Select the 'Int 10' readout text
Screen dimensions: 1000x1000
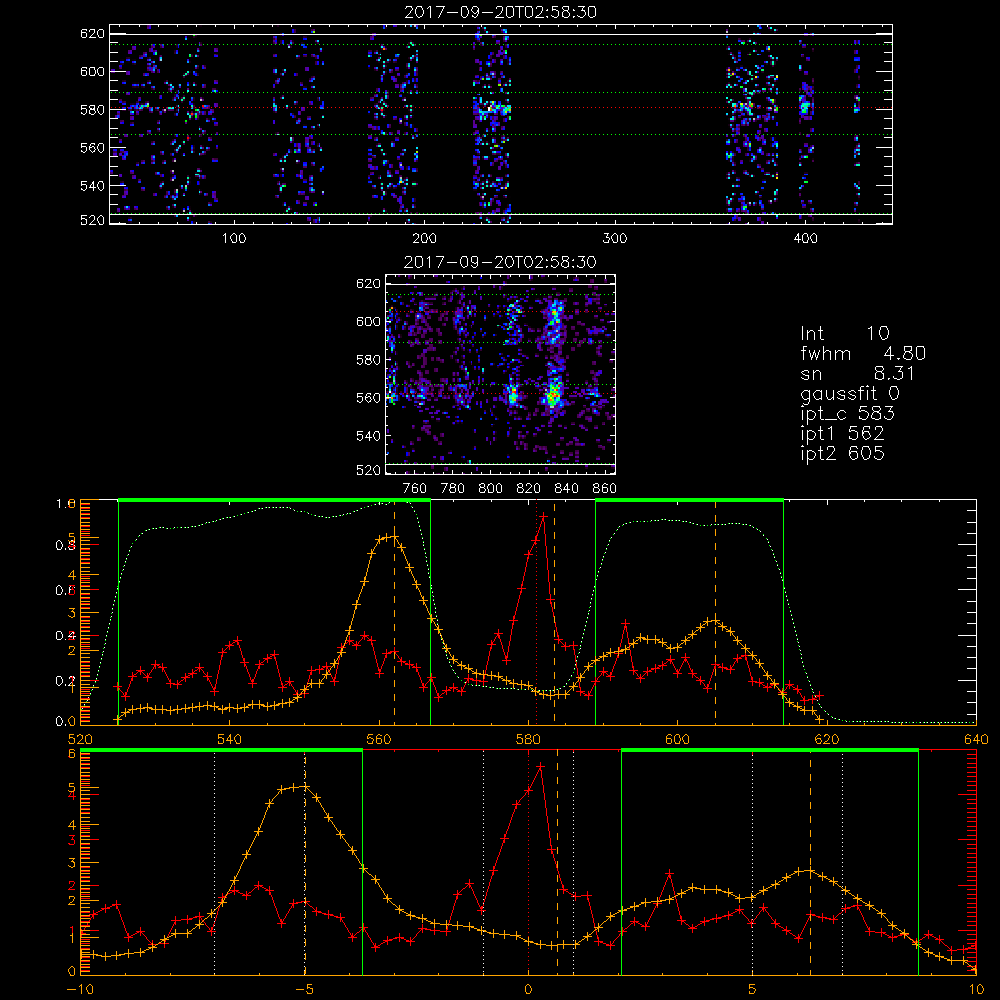(844, 333)
